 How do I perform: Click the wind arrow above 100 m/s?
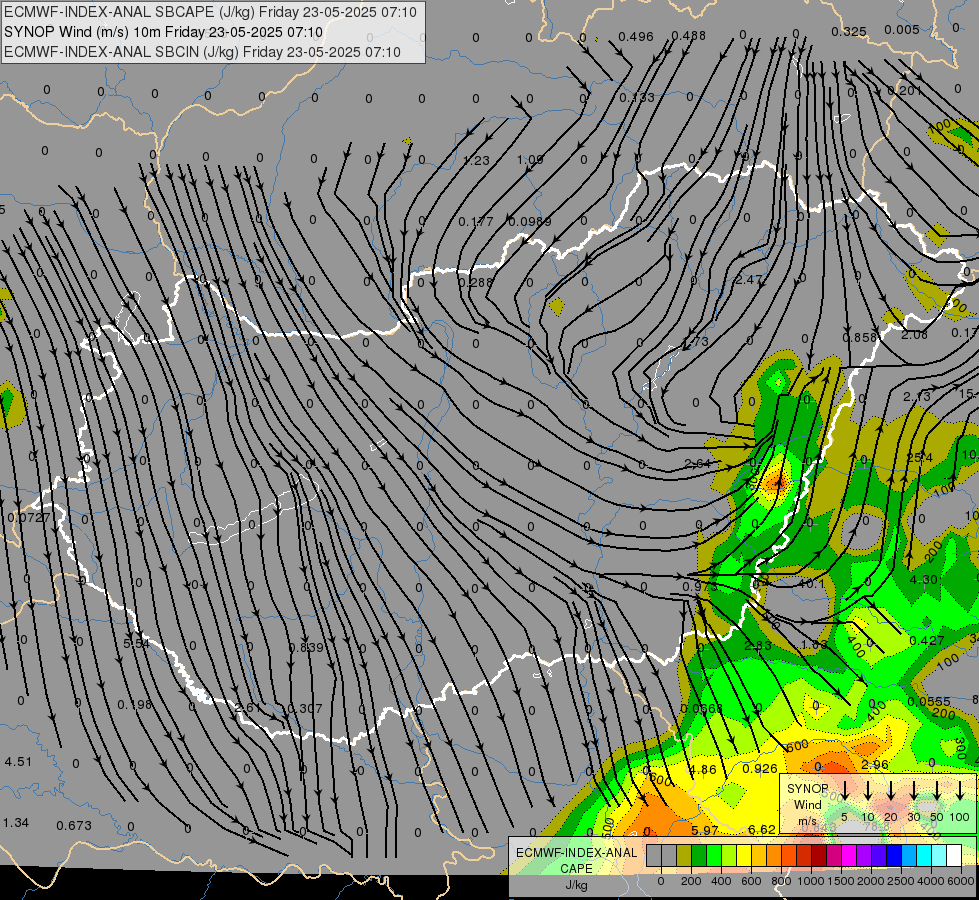[x=960, y=791]
